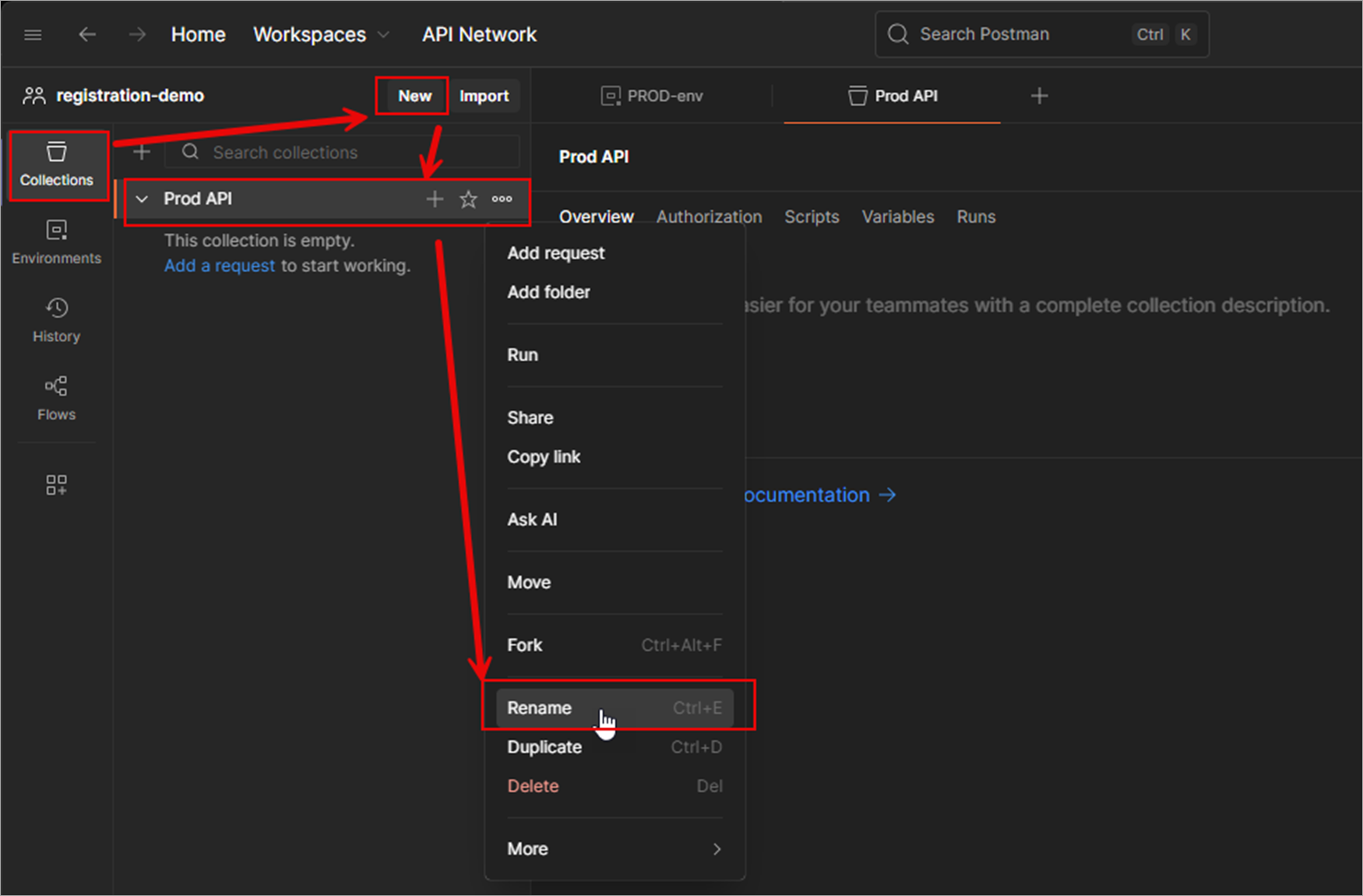
Task: Star the Prod API collection
Action: (x=467, y=199)
